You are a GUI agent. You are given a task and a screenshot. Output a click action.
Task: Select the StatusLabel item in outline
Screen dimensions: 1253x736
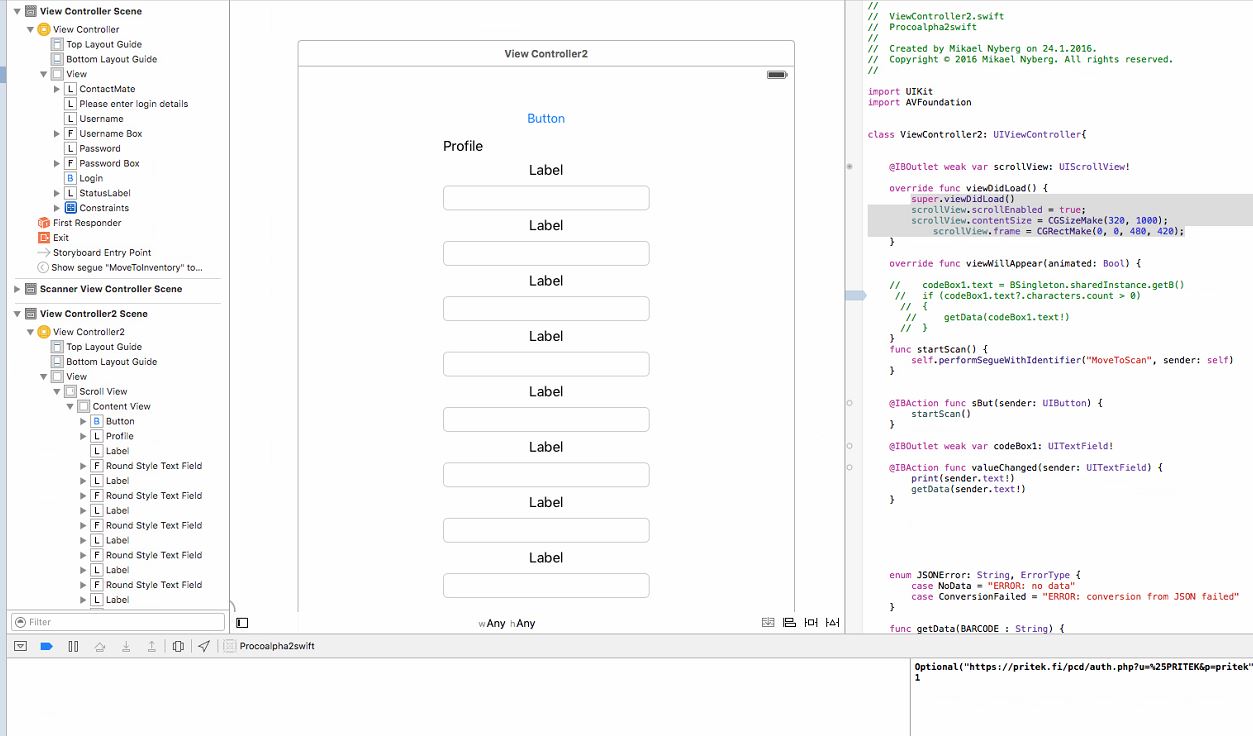[x=105, y=193]
